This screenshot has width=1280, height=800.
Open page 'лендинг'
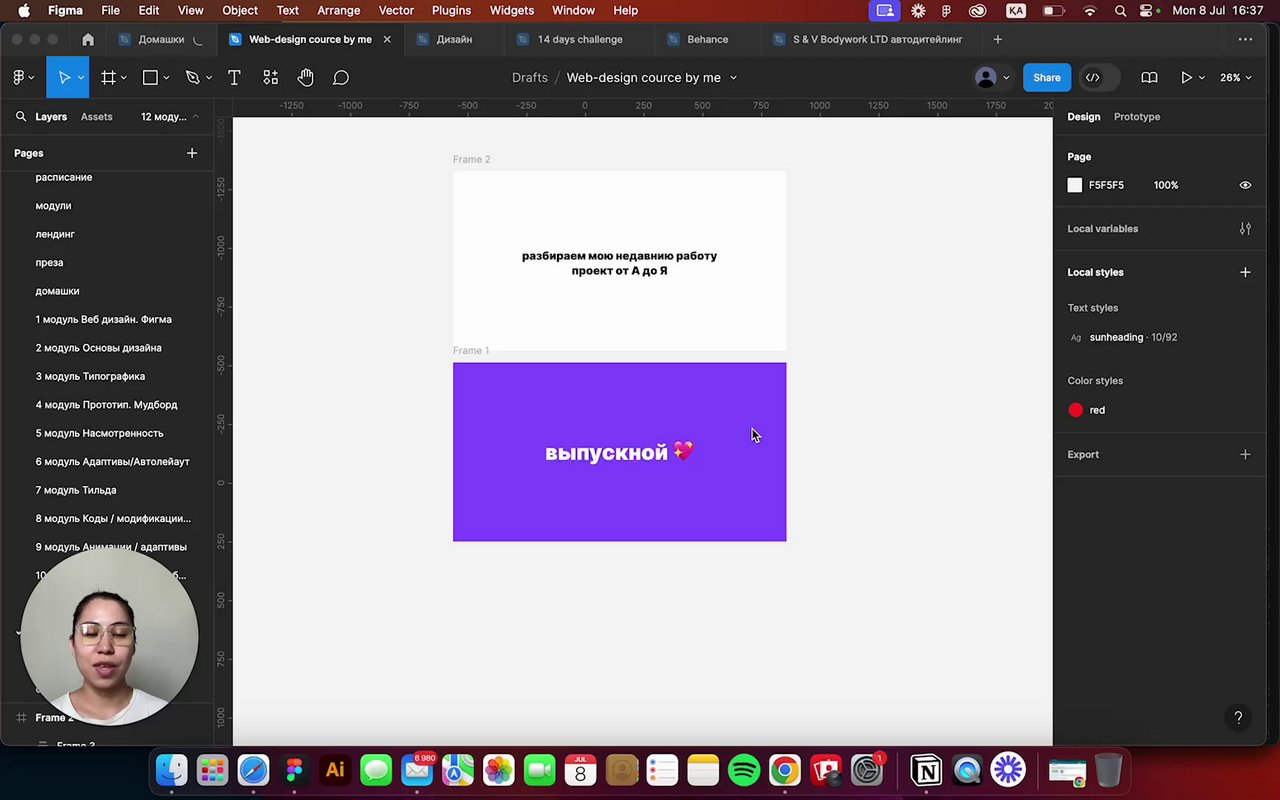coord(55,234)
